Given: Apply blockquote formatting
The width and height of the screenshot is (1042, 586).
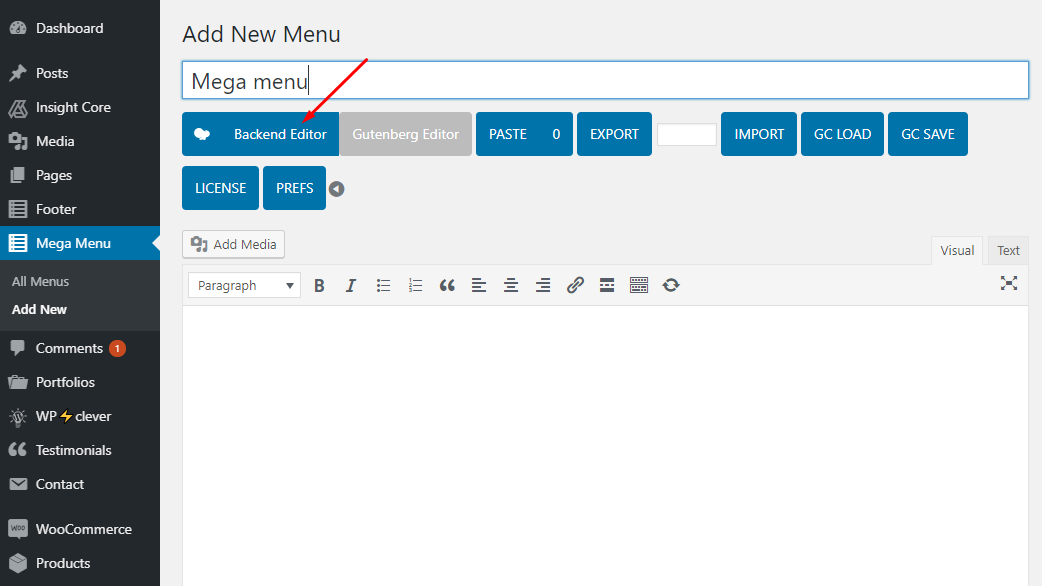Looking at the screenshot, I should coord(447,286).
